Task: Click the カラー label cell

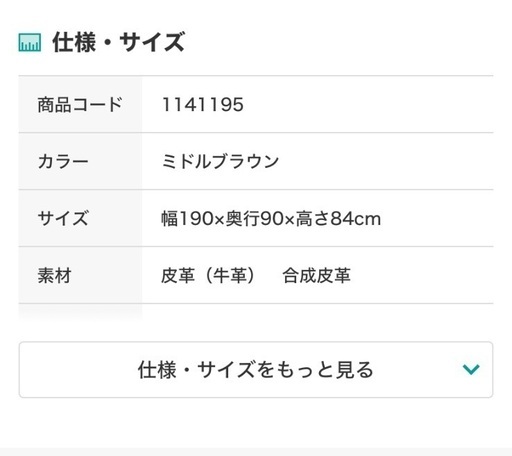Action: [x=80, y=161]
